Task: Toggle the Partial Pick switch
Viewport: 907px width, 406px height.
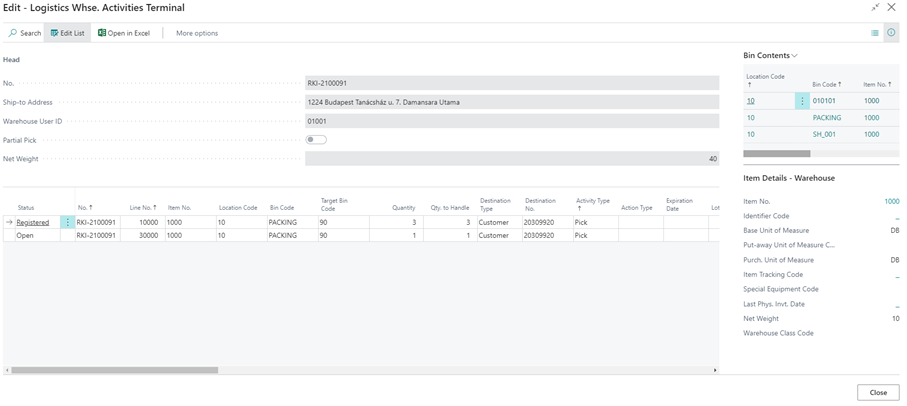Action: tap(316, 139)
